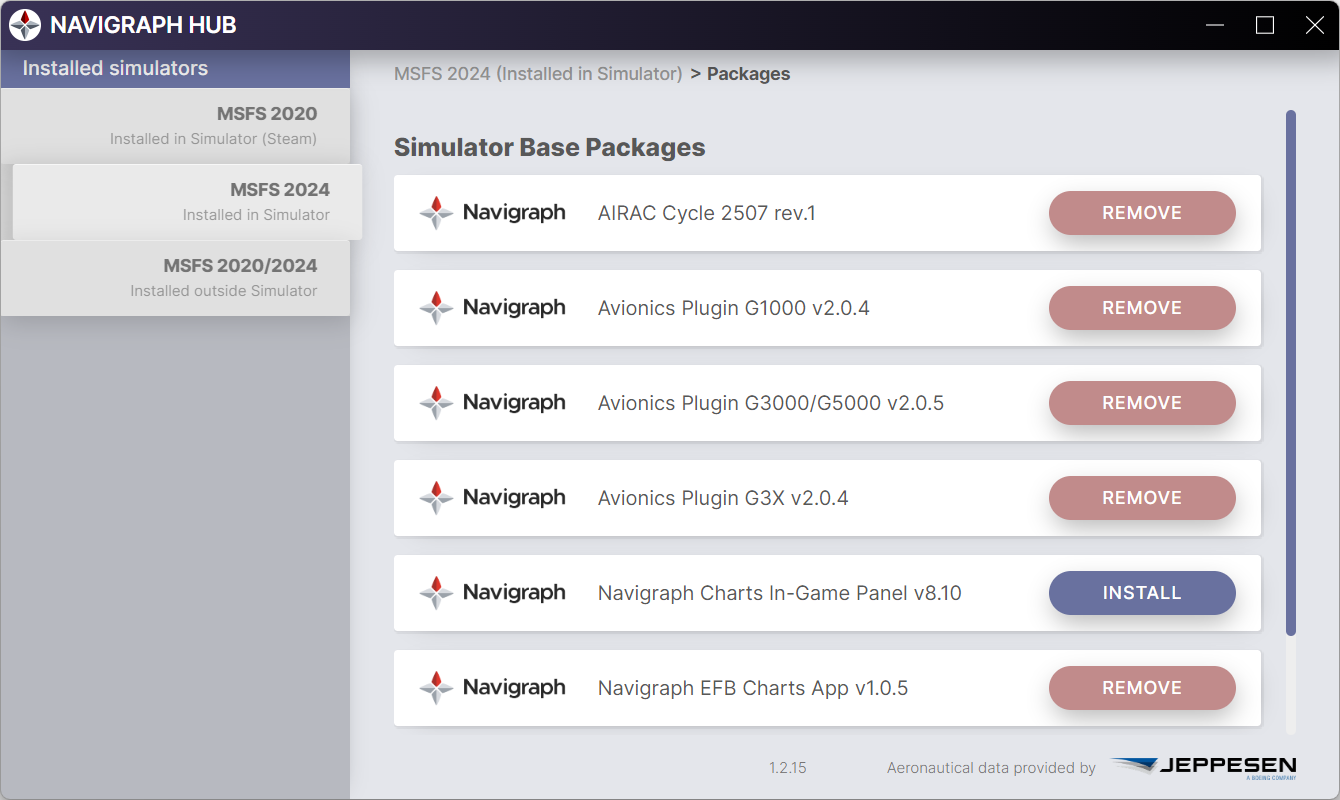Select MSFS 2020/2024 Installed outside Simulator tab

[x=175, y=278]
